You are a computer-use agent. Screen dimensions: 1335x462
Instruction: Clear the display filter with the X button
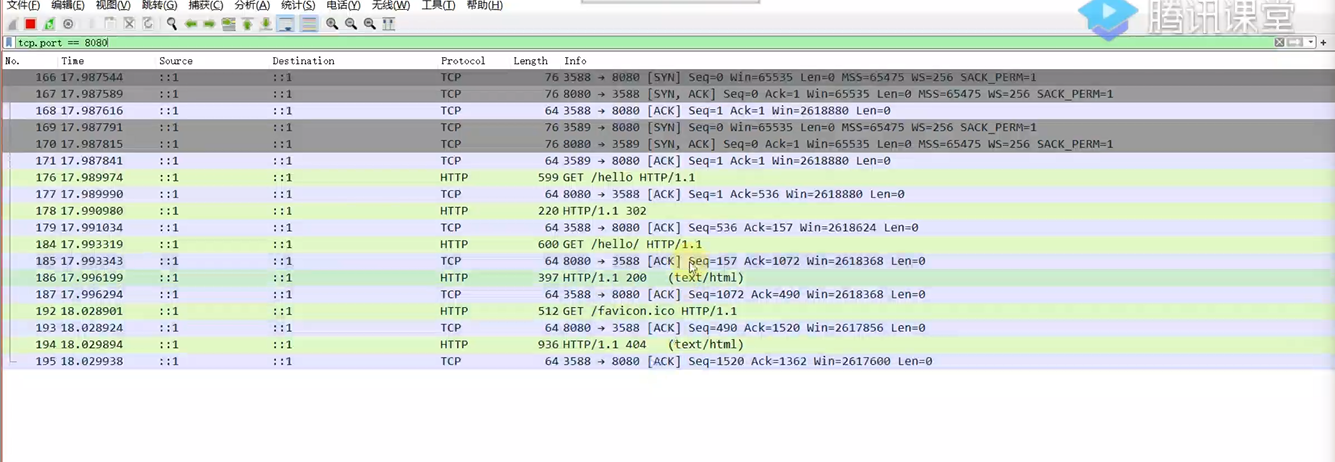pos(1279,42)
